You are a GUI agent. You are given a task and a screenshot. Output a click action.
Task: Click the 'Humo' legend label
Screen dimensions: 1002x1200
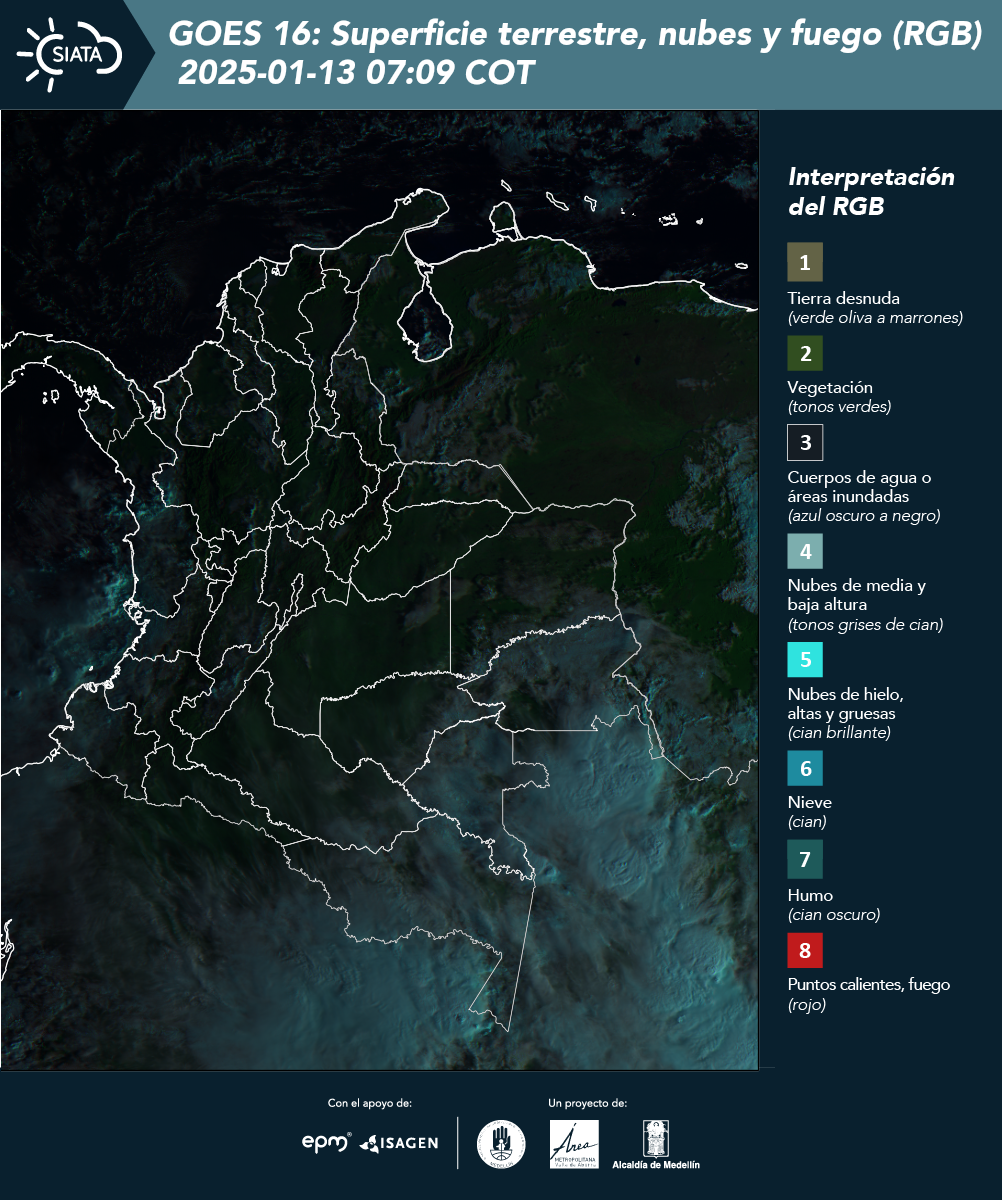(x=810, y=895)
